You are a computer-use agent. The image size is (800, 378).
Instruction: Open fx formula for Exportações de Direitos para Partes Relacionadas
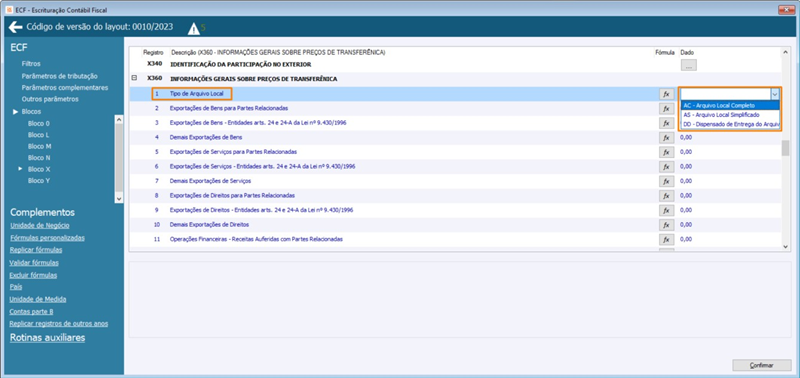pyautogui.click(x=666, y=196)
